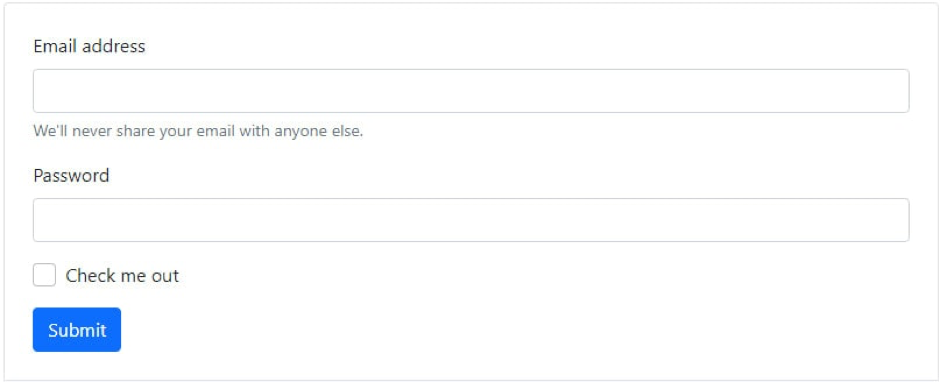Click the word 'address' in the email label

[x=113, y=46]
